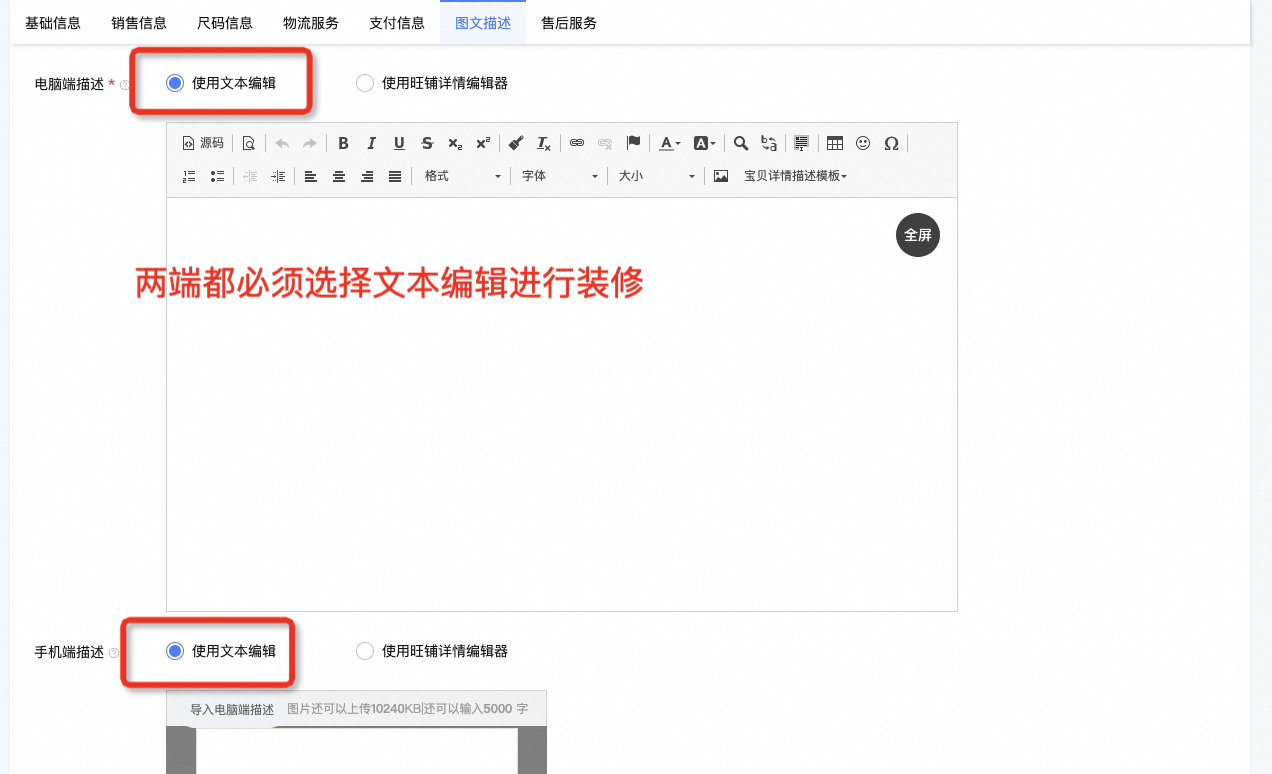
Task: Justify text alignment
Action: pos(395,176)
